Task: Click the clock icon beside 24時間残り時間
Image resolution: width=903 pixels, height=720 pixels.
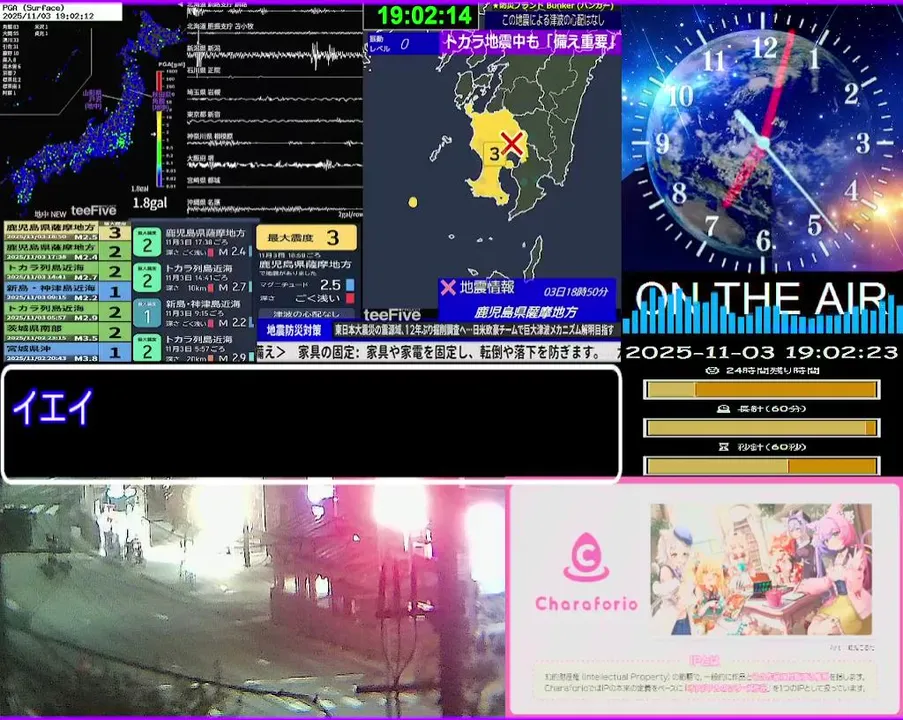Action: click(712, 370)
